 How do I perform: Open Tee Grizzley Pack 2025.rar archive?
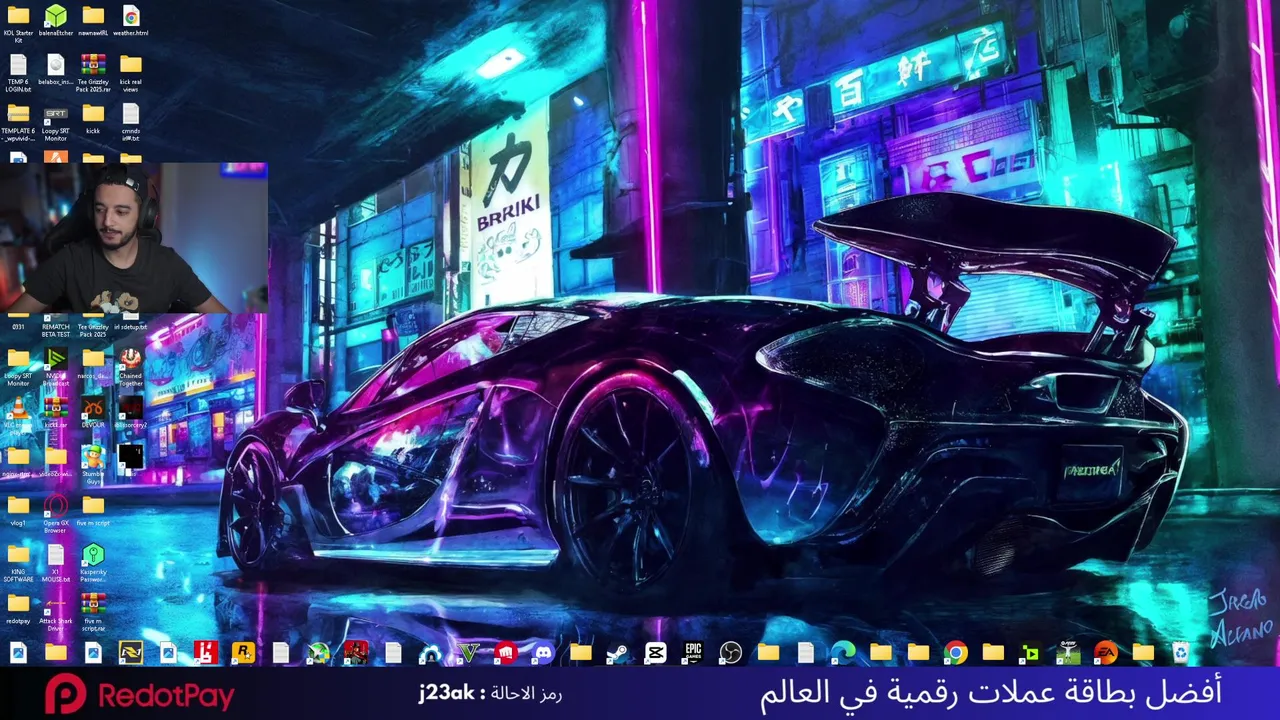pyautogui.click(x=93, y=73)
